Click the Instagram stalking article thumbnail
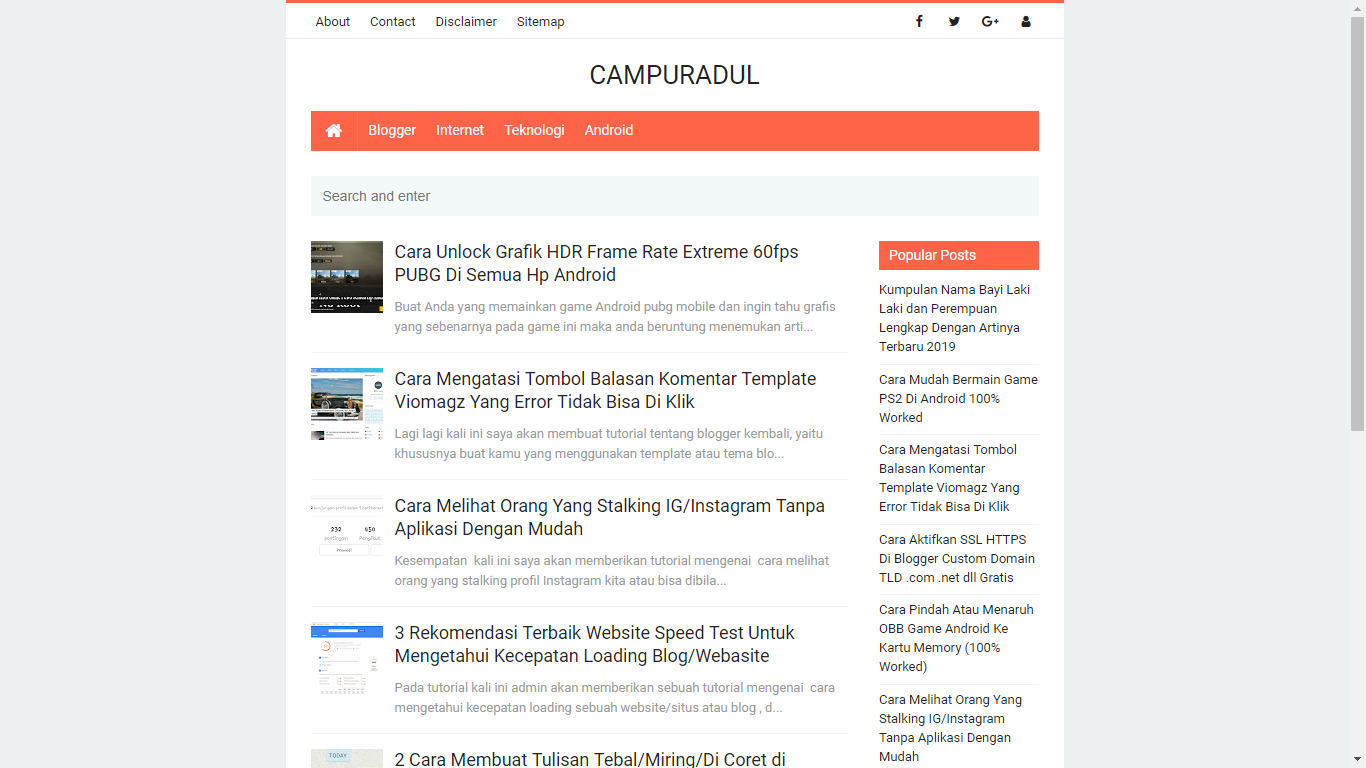 click(x=347, y=531)
